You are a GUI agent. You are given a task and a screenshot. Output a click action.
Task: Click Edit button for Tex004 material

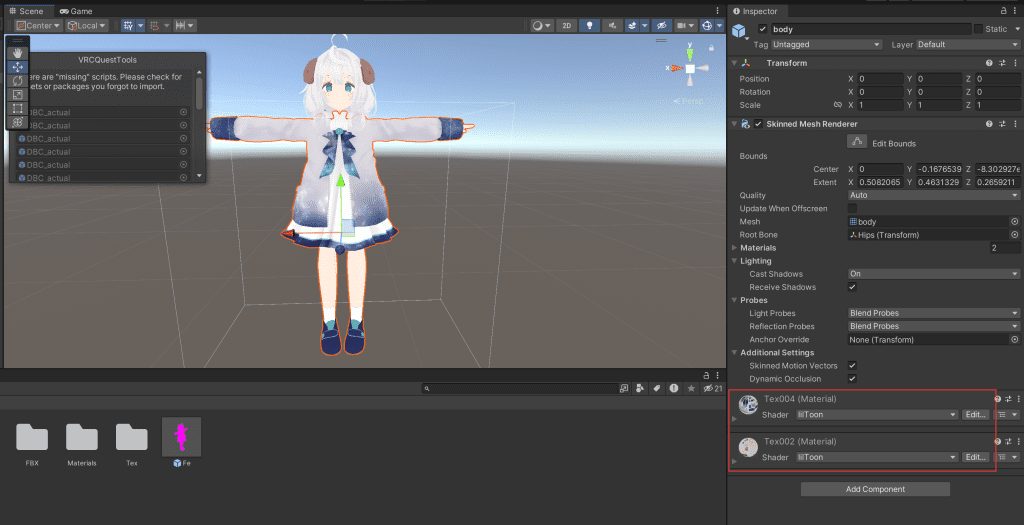[975, 414]
